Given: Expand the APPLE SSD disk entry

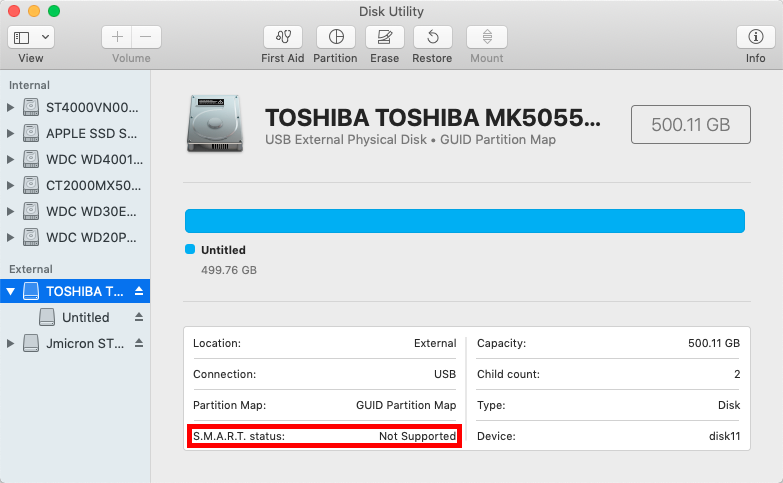Looking at the screenshot, I should 11,133.
